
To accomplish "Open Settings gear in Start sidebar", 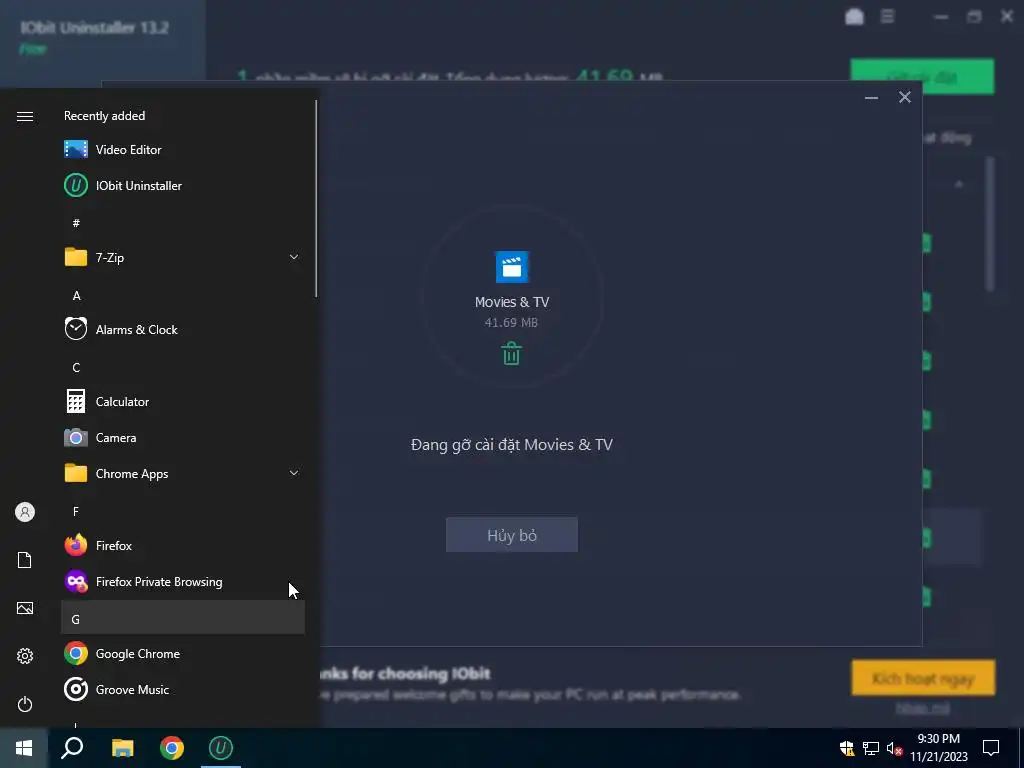I will coord(25,656).
